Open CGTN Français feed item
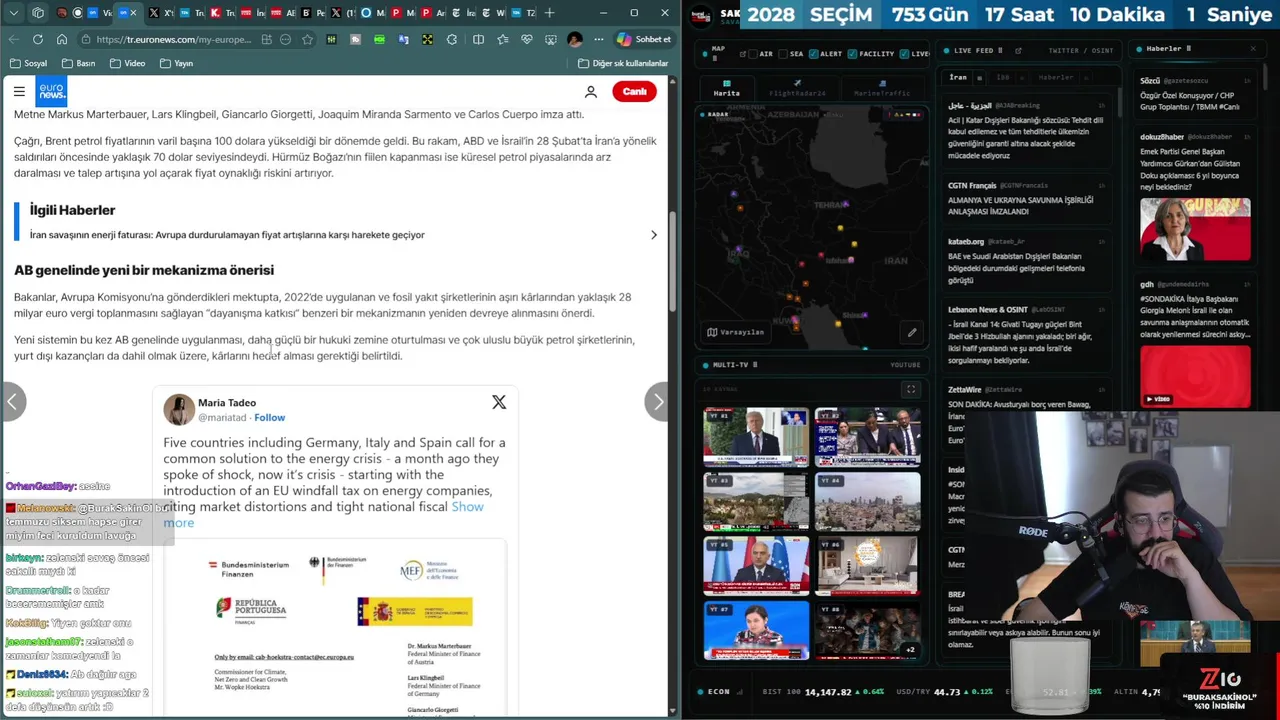This screenshot has height=720, width=1280. [x=1026, y=199]
